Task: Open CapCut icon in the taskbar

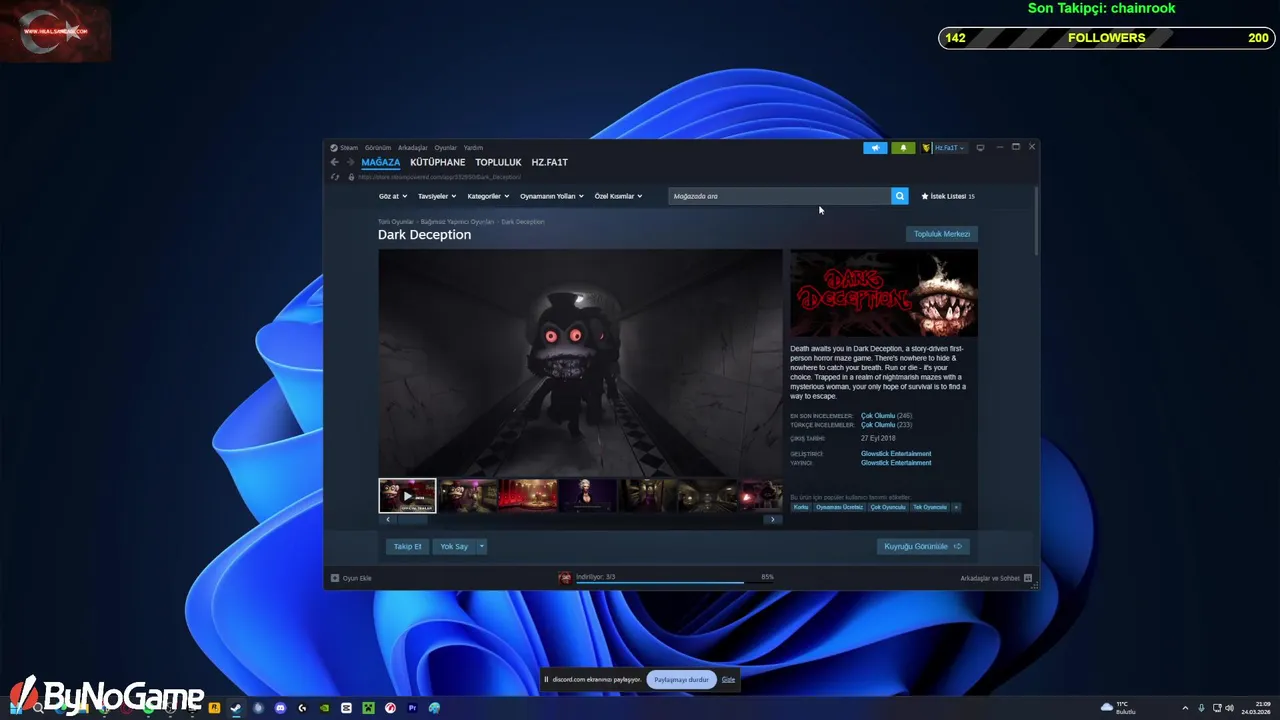Action: pyautogui.click(x=346, y=708)
